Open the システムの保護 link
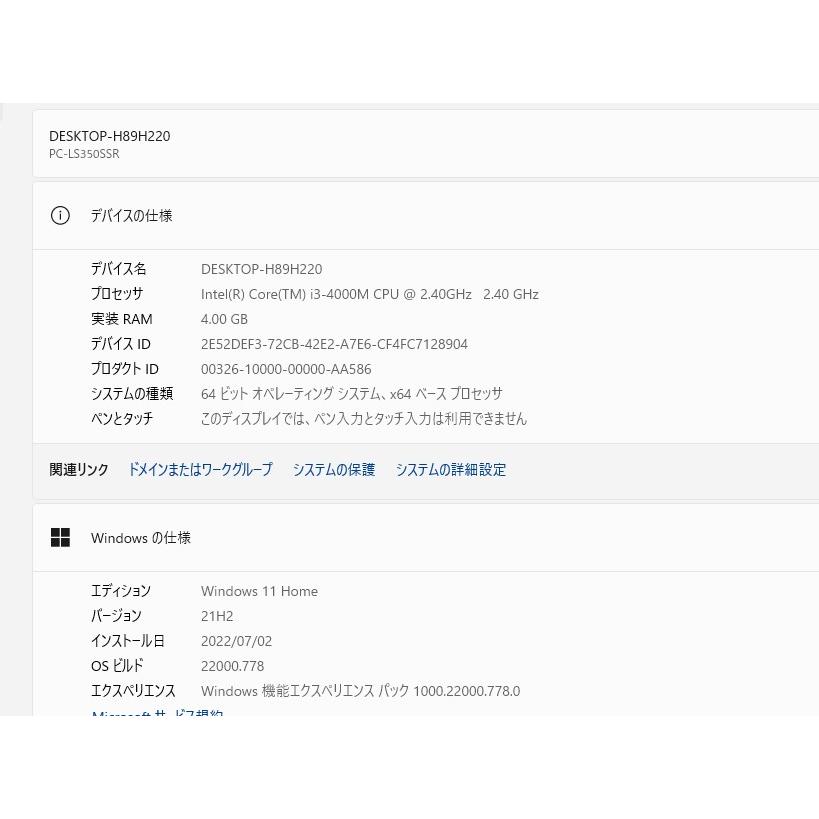Screen dimensions: 819x819 334,470
